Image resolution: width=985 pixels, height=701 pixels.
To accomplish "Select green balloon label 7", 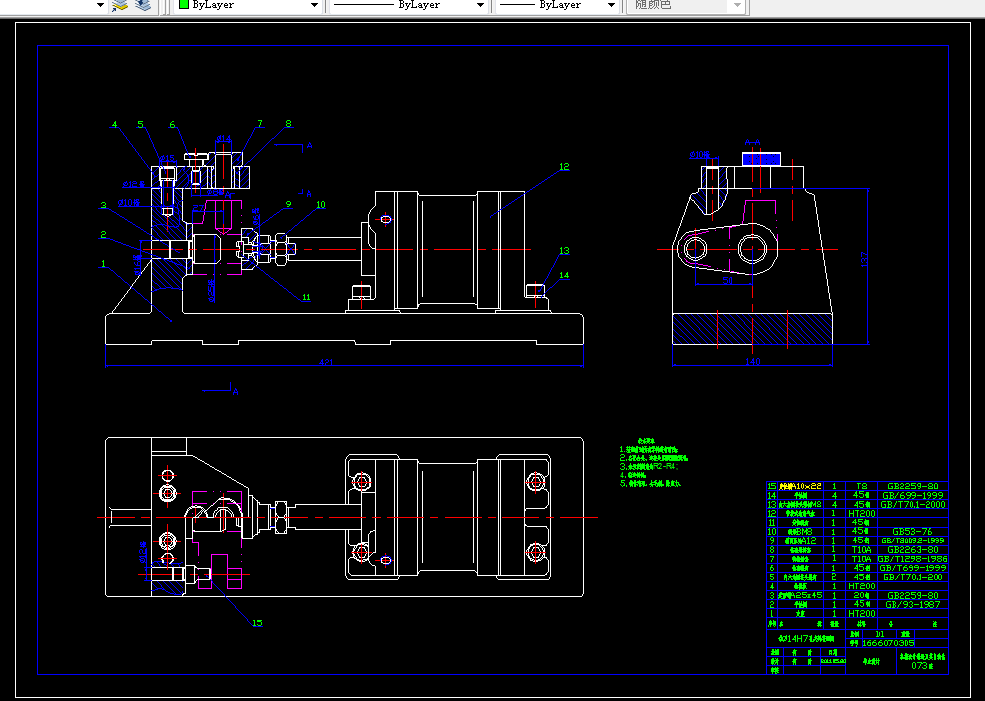I will pos(259,124).
